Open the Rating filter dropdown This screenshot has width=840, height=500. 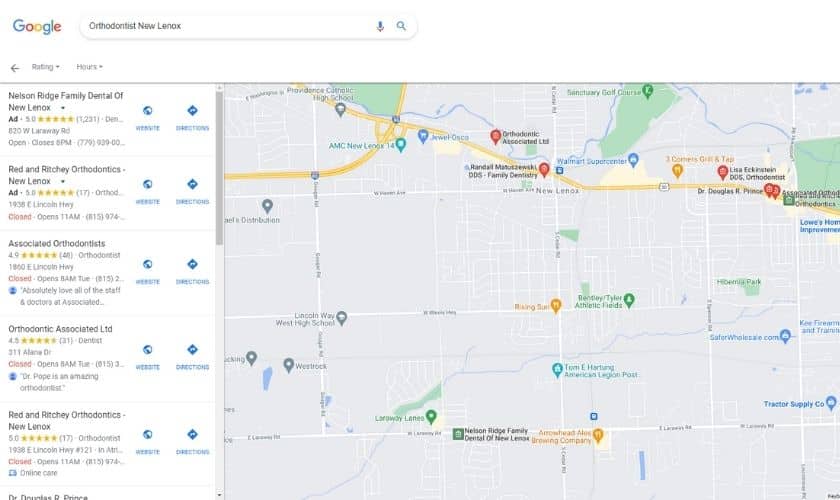(x=46, y=67)
